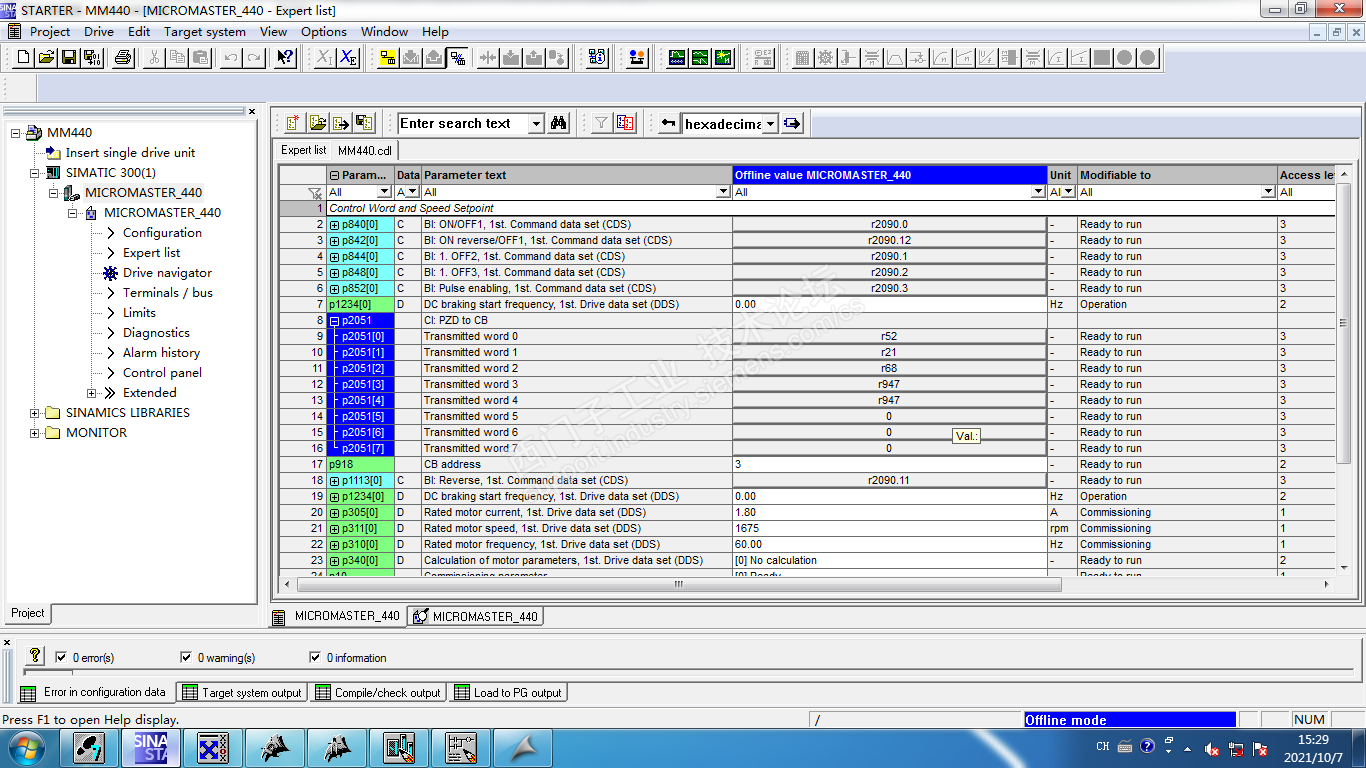Click the context Help pointer icon
The image size is (1366, 768).
pos(285,58)
